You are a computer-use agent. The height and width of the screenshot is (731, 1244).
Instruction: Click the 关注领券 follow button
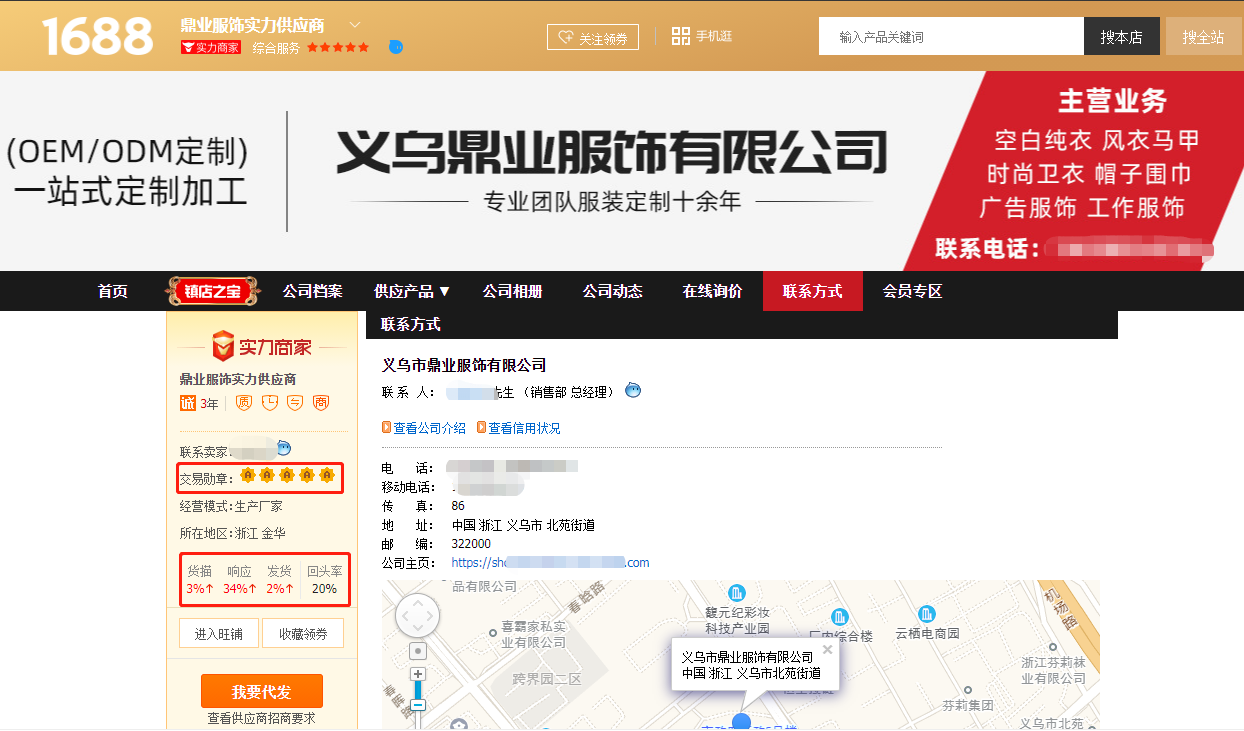pos(593,37)
